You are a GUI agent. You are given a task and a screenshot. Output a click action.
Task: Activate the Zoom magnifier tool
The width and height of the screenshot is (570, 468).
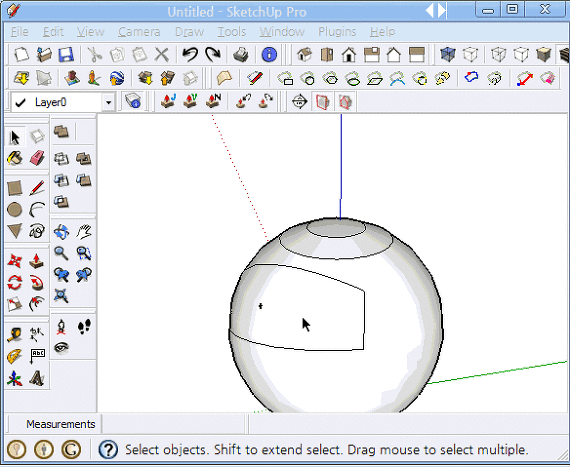tap(61, 253)
